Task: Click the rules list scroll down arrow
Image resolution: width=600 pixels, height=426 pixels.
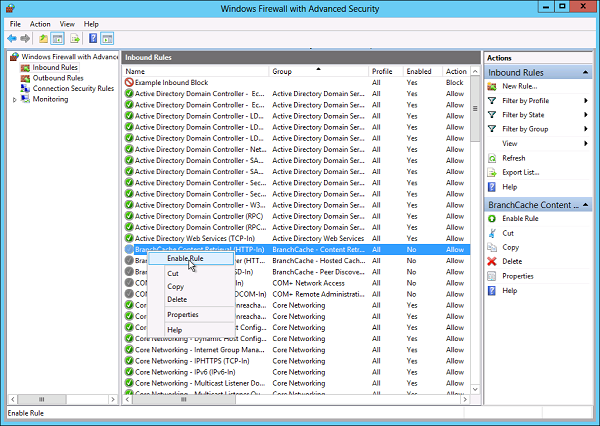Action: (475, 389)
